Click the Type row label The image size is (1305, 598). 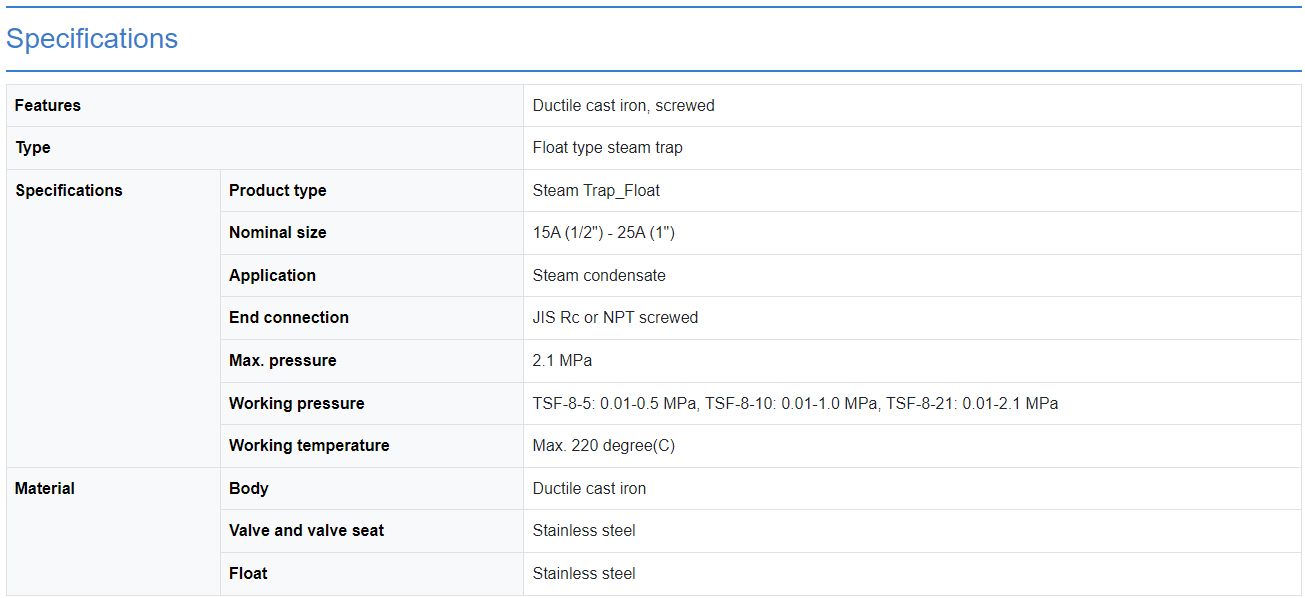click(x=33, y=148)
